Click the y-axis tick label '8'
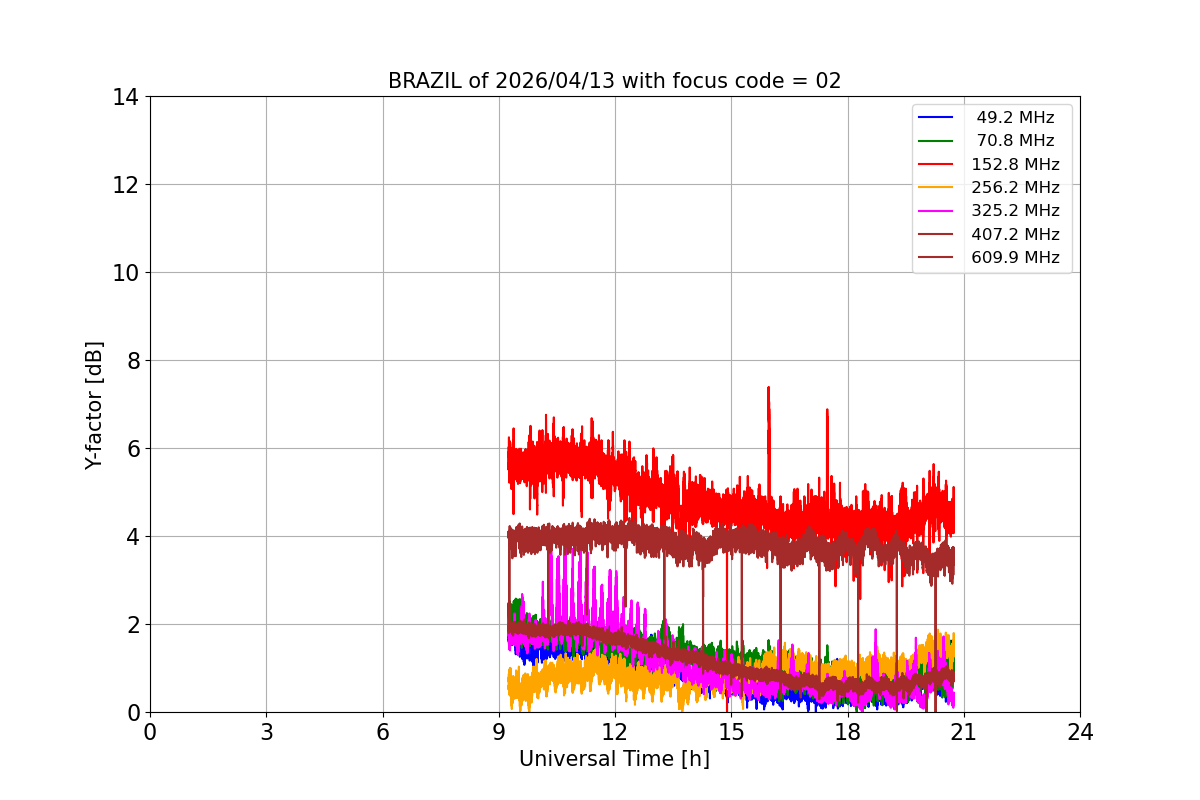Viewport: 1200px width, 800px height. [132, 361]
